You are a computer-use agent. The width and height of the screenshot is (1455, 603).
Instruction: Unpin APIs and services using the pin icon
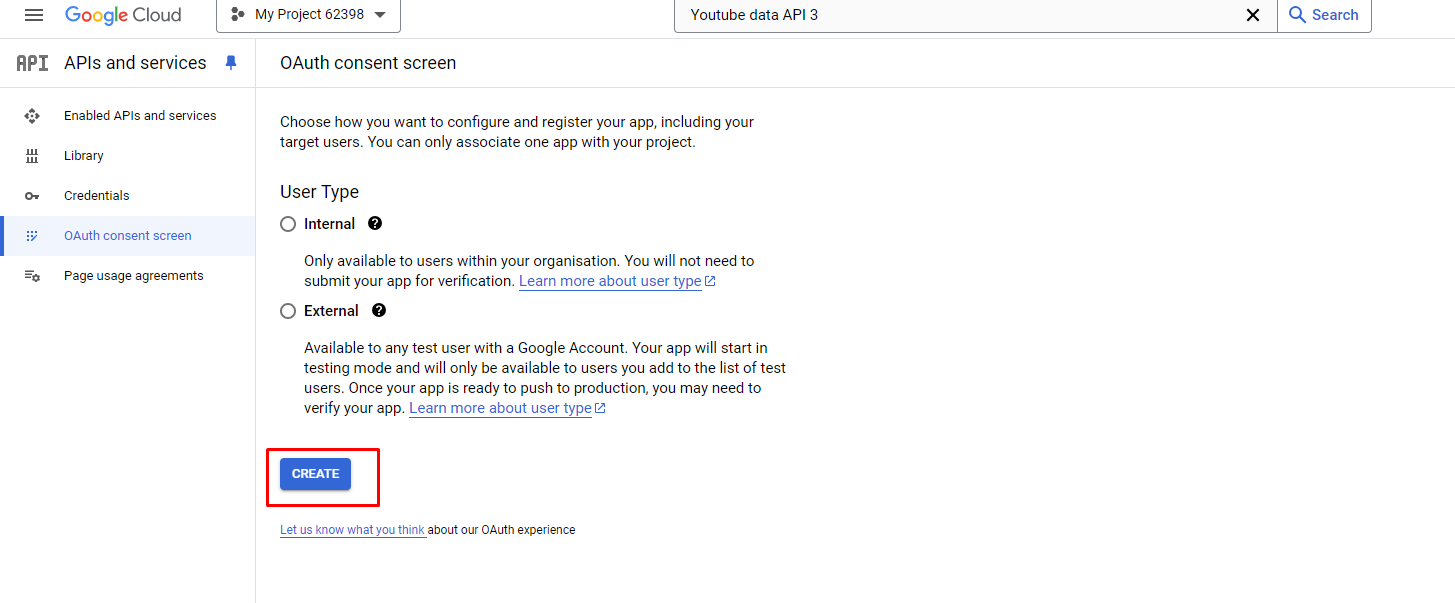click(231, 62)
